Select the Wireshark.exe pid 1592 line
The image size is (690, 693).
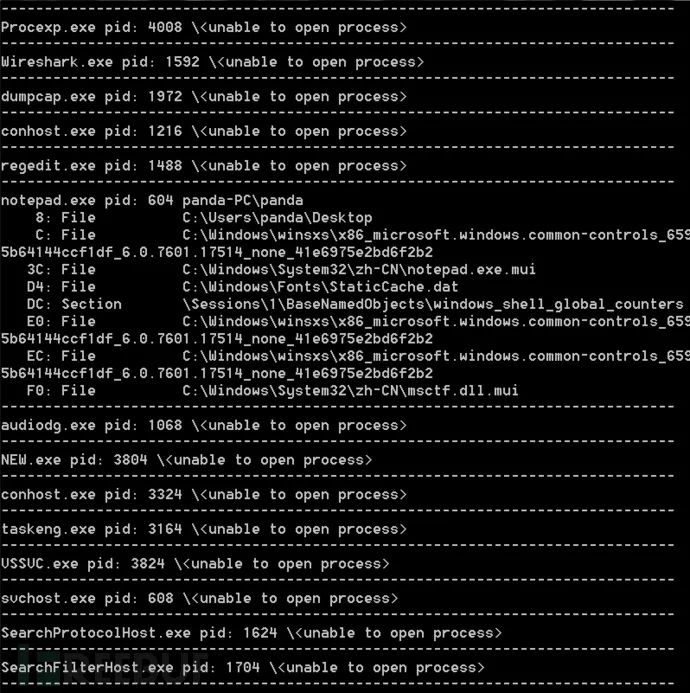tap(212, 62)
